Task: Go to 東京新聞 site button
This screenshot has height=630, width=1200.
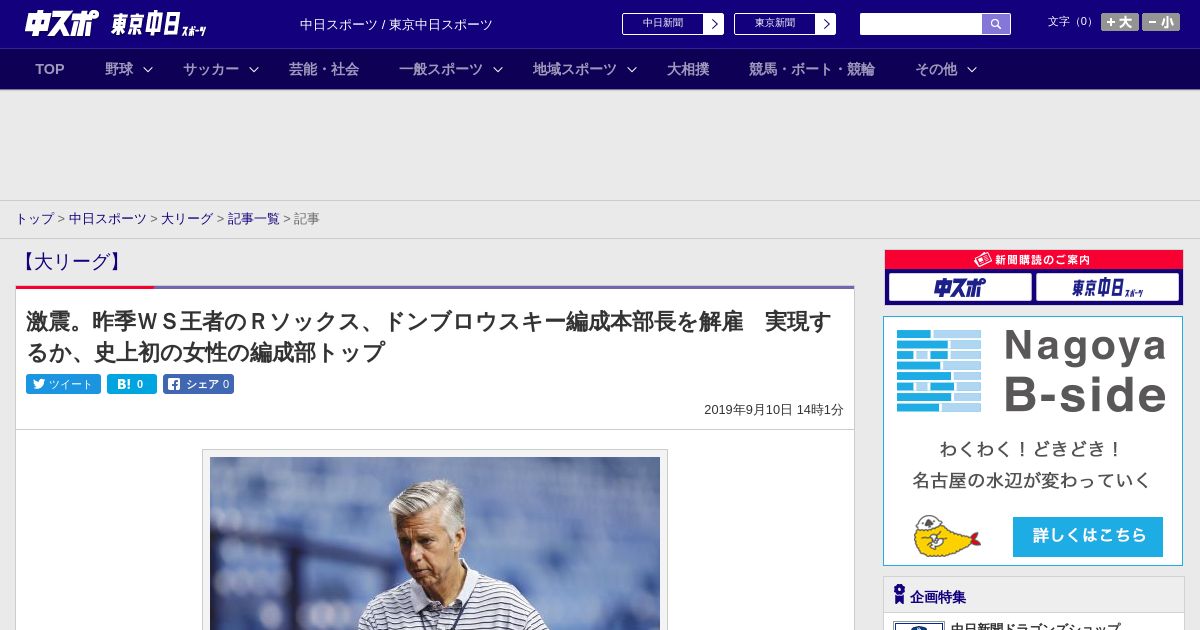Action: click(x=775, y=24)
